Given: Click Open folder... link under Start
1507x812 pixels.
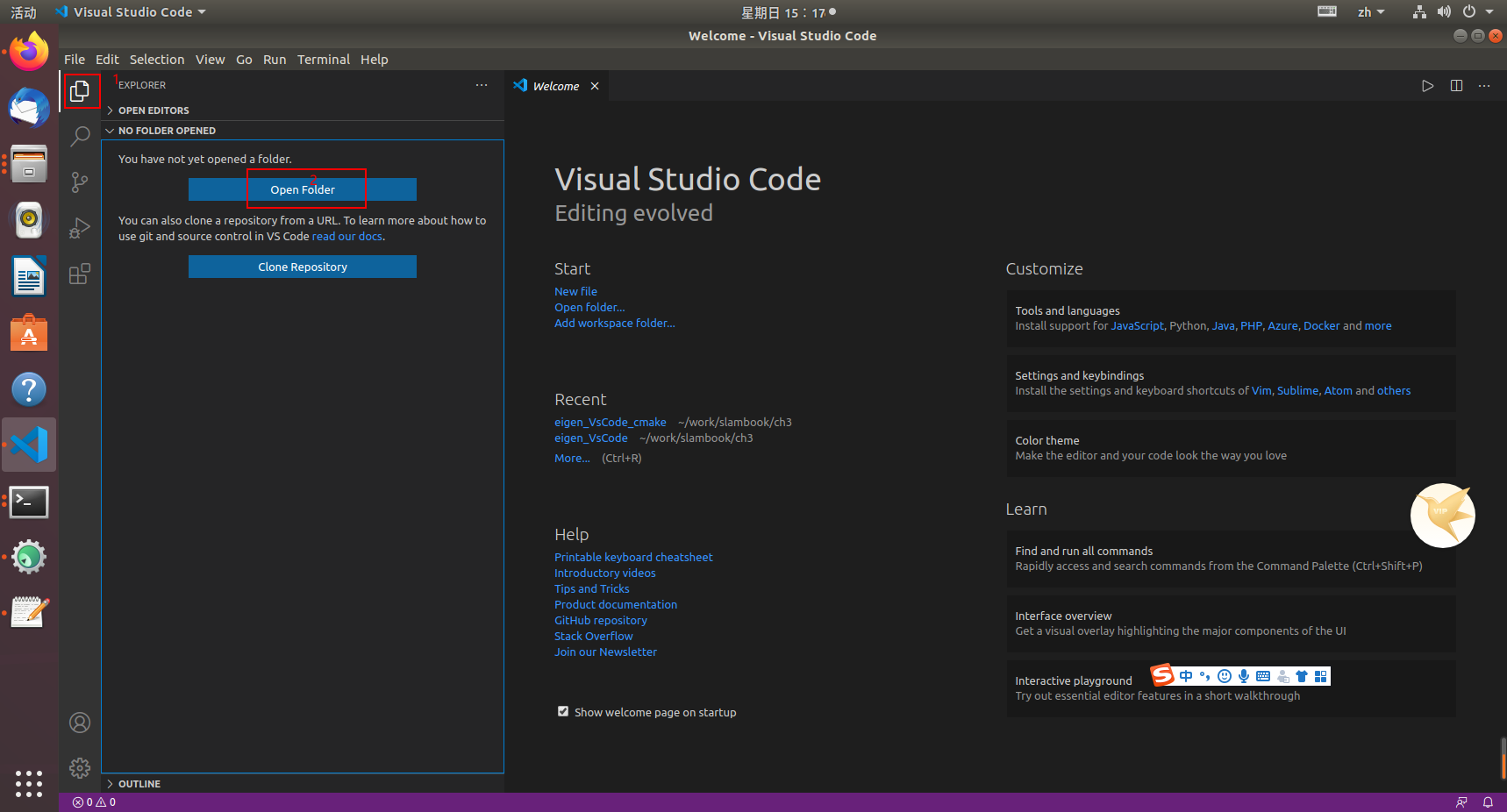Looking at the screenshot, I should [589, 307].
